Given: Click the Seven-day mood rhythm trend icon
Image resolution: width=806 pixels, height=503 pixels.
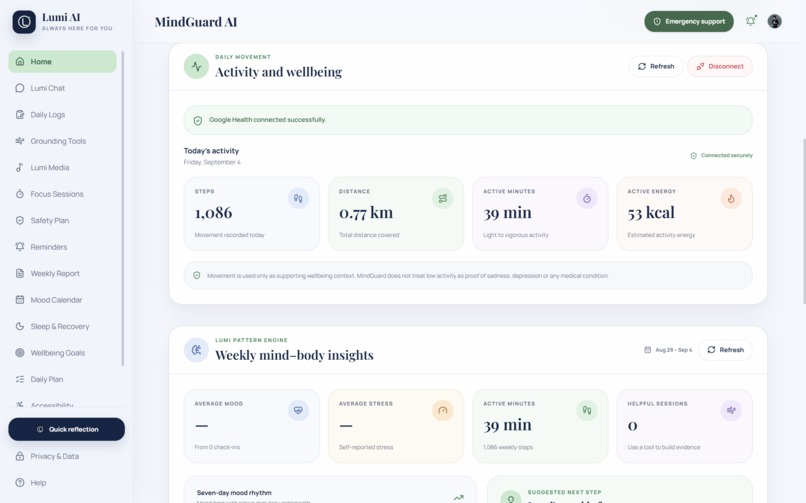Looking at the screenshot, I should point(459,497).
